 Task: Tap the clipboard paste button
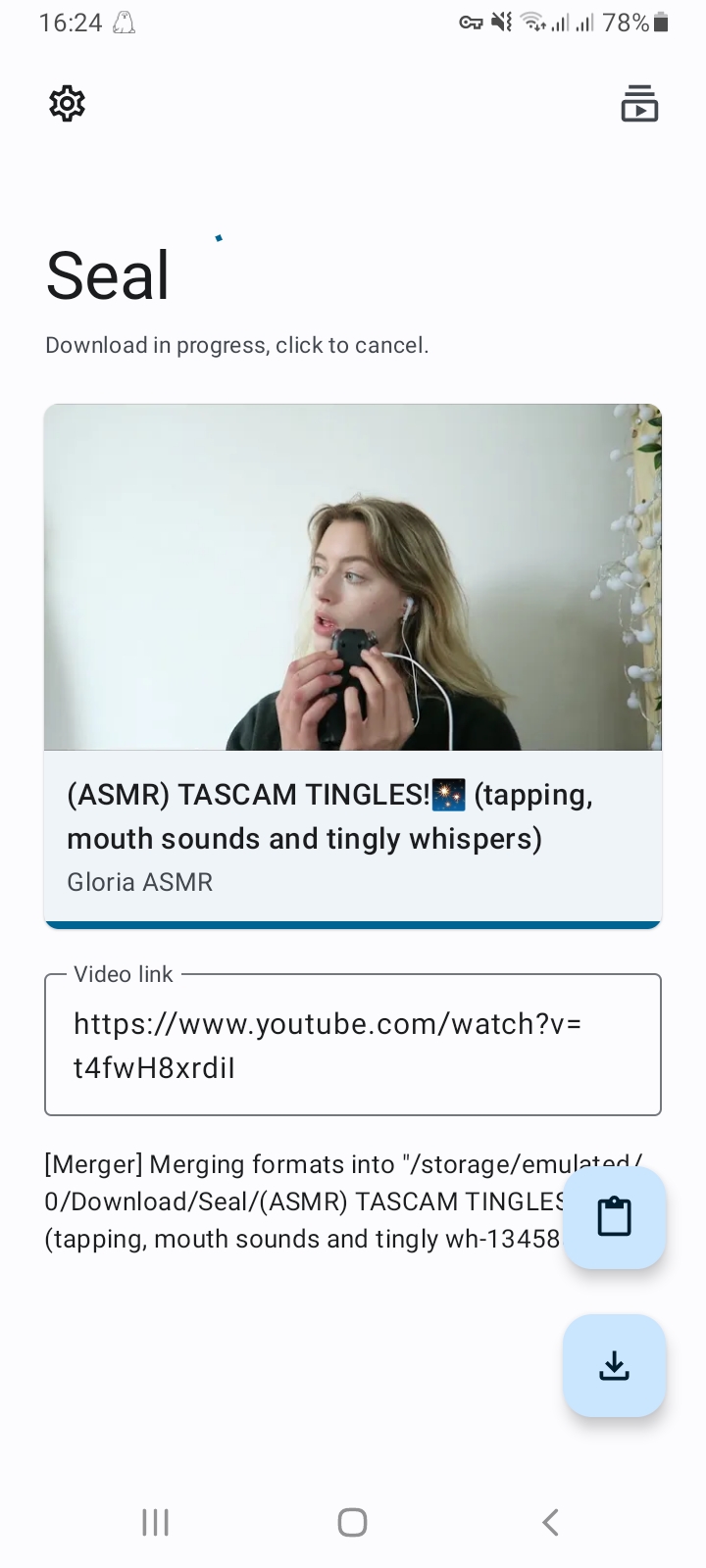pos(615,1217)
